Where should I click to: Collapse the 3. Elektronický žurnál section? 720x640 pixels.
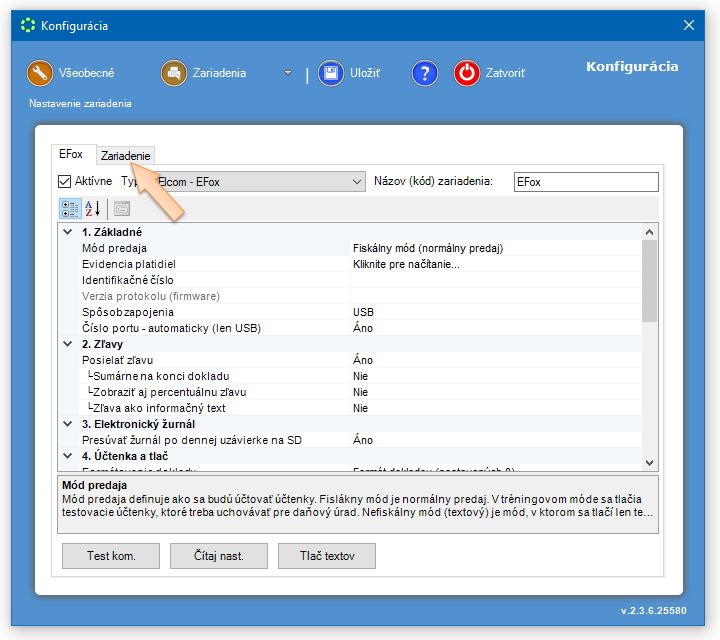67,424
